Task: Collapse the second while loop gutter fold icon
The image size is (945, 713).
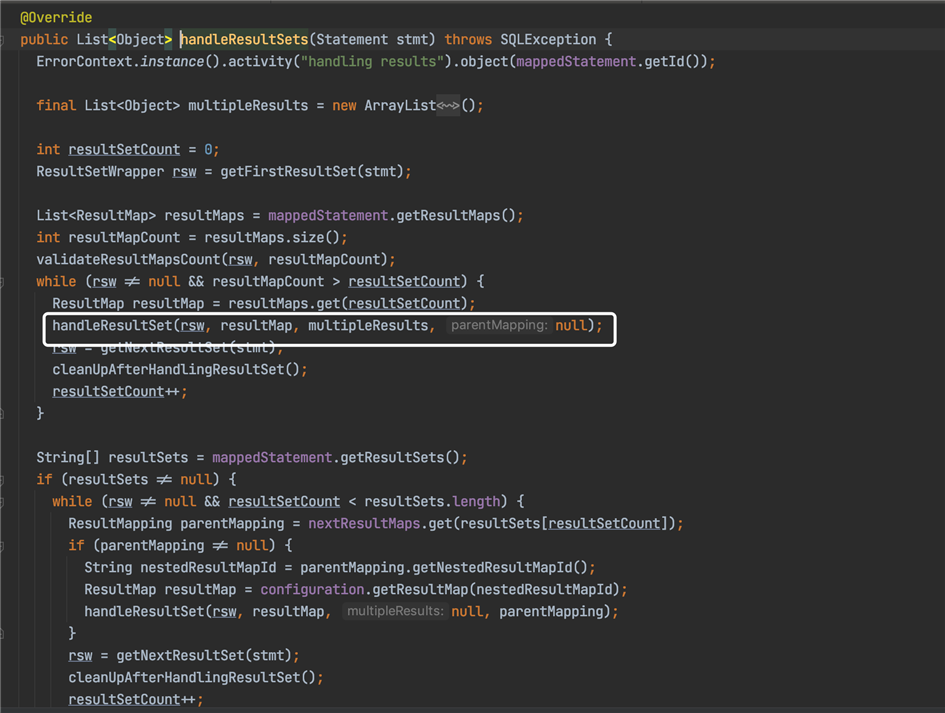Action: 2,502
